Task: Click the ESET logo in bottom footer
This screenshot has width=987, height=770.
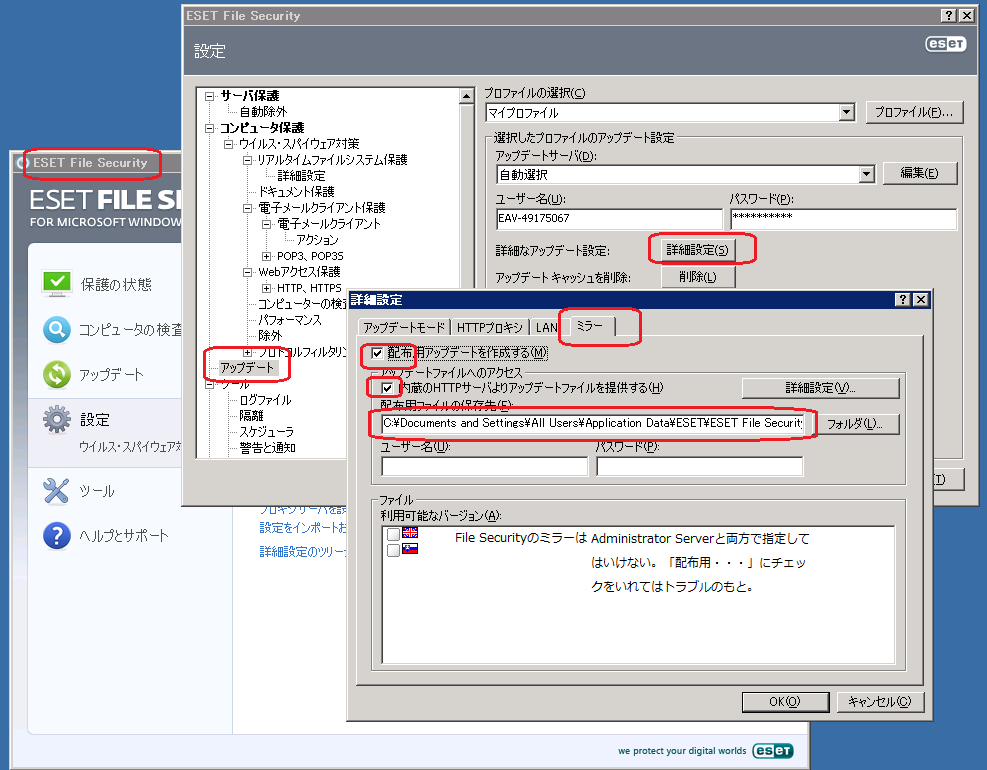Action: pyautogui.click(x=773, y=751)
